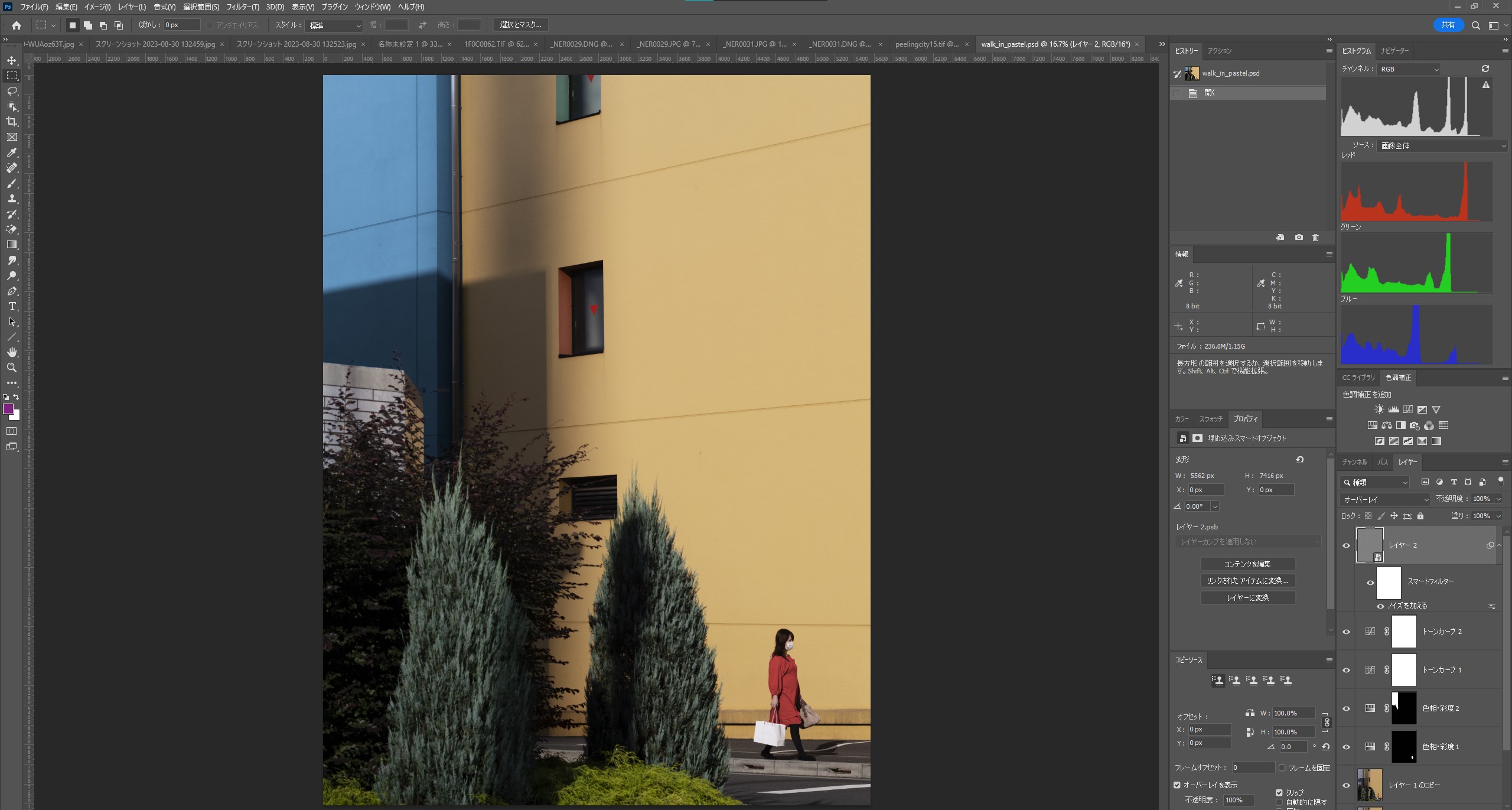
Task: Click the purple foreground color swatch
Action: coord(8,409)
